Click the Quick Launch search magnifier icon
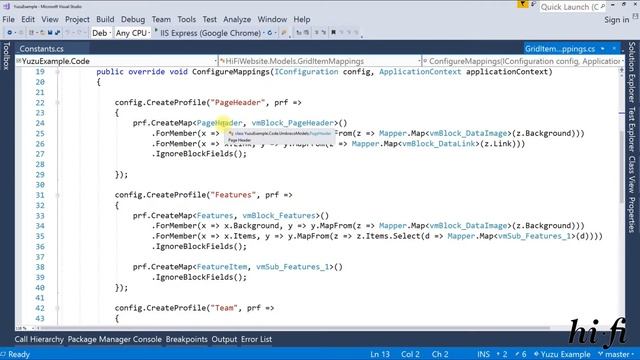 click(603, 7)
